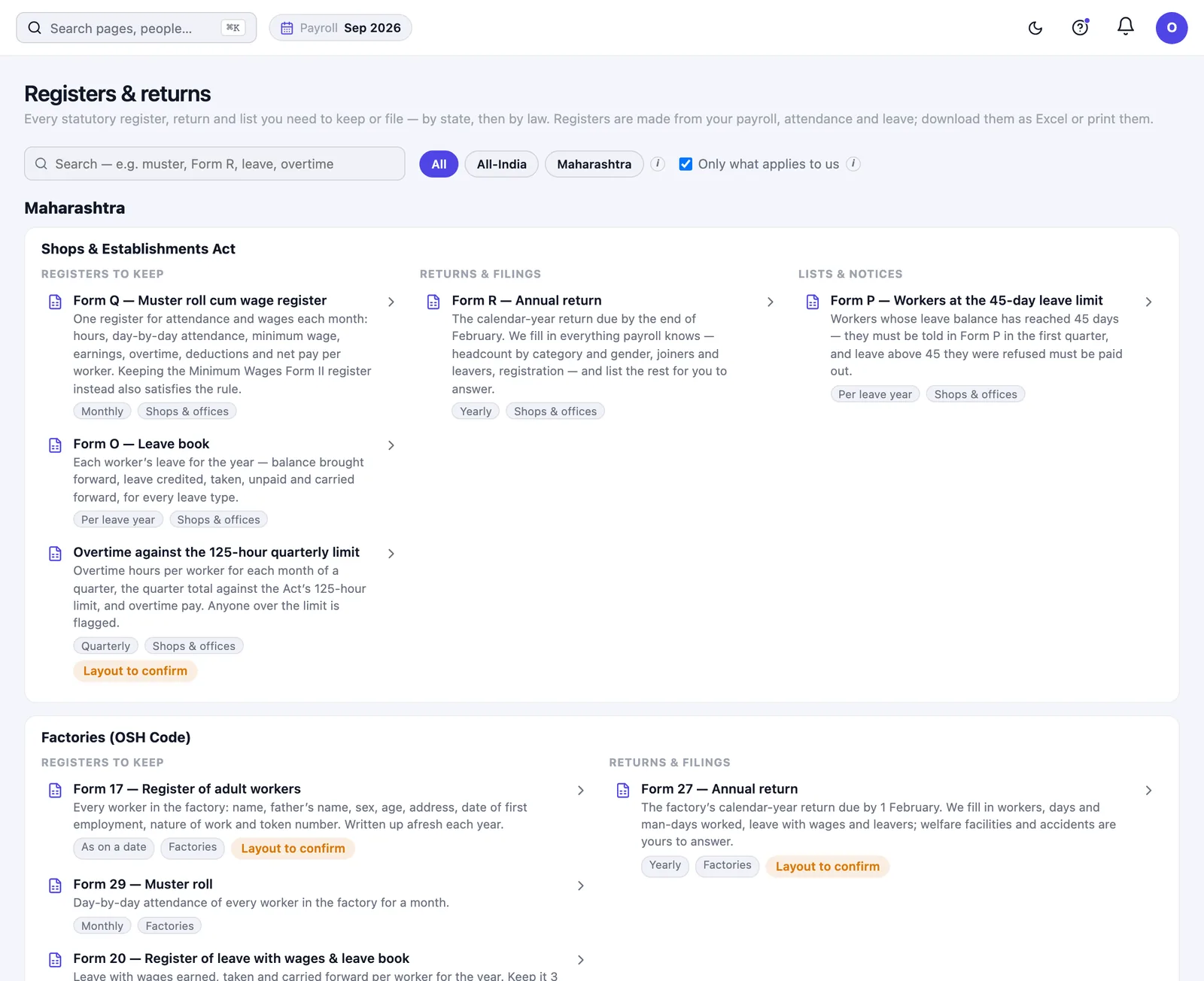The image size is (1204, 981).
Task: Click Layout to confirm badge on Form 17
Action: pyautogui.click(x=293, y=849)
